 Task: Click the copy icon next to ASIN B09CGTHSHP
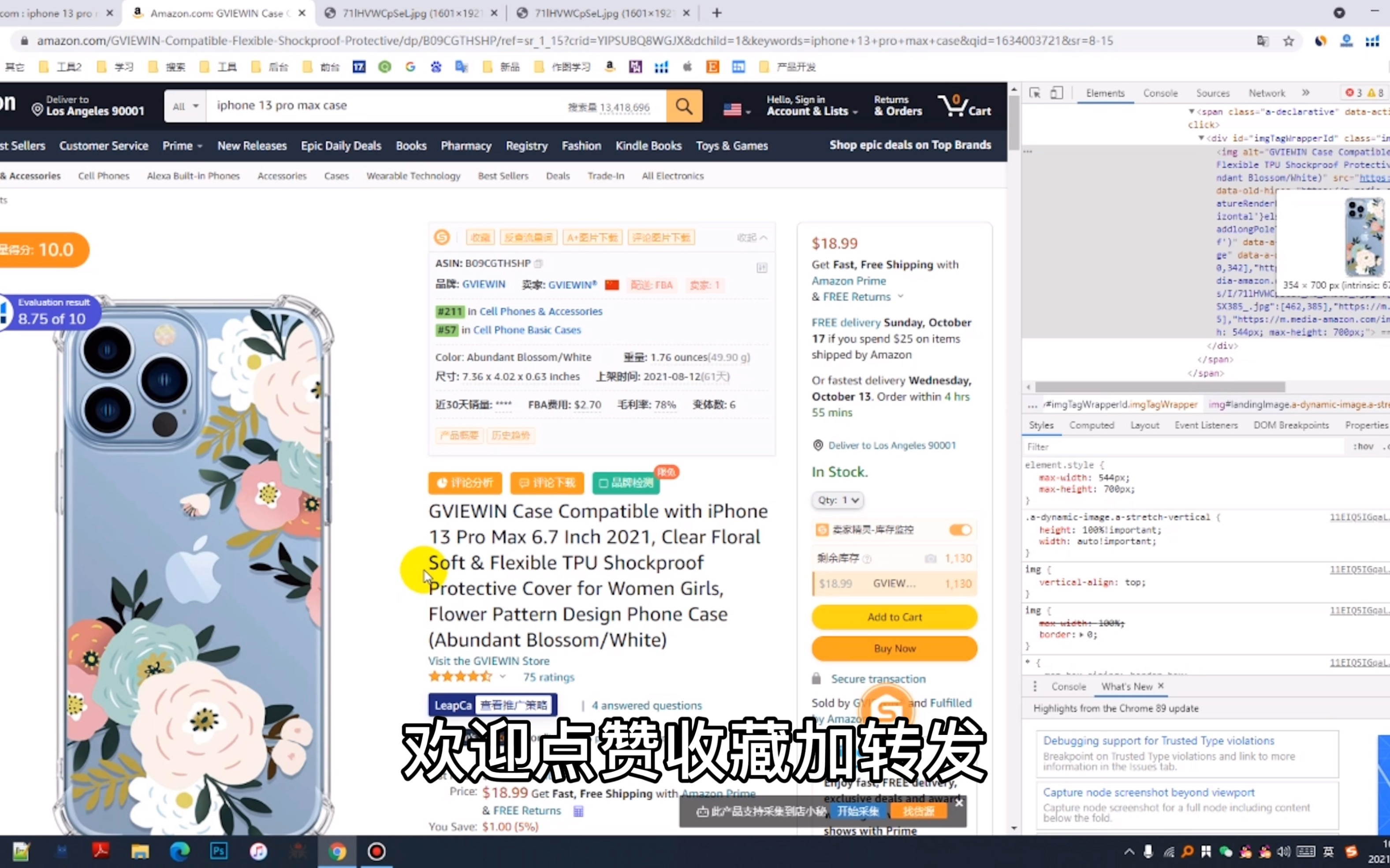(538, 264)
